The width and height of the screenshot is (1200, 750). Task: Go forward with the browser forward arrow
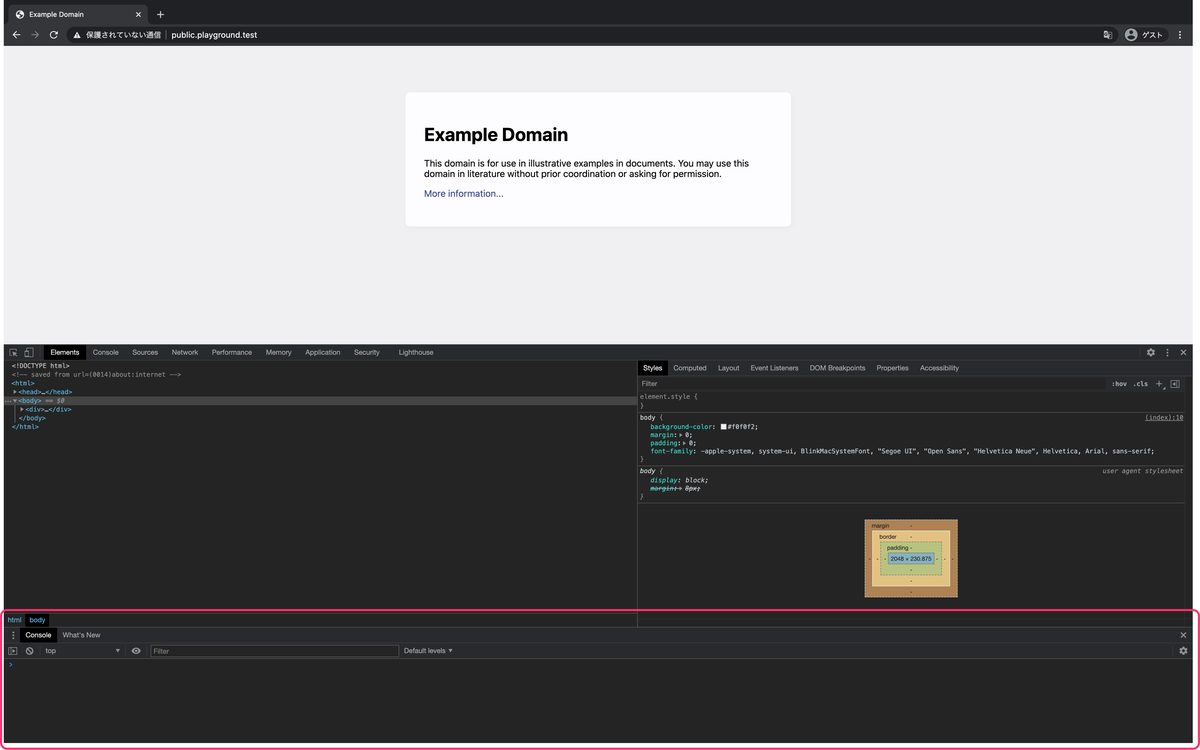[x=35, y=35]
